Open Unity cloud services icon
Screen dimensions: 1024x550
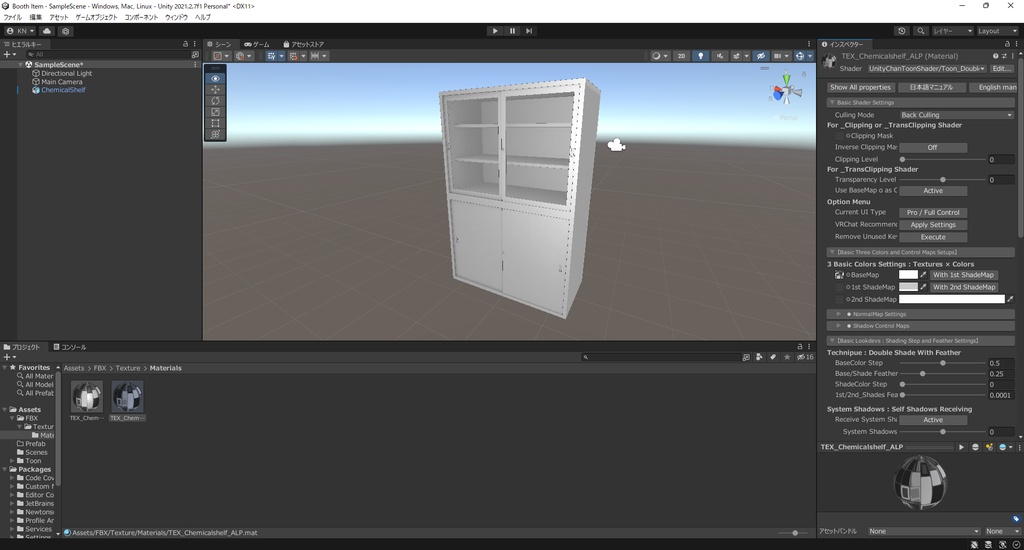click(47, 31)
